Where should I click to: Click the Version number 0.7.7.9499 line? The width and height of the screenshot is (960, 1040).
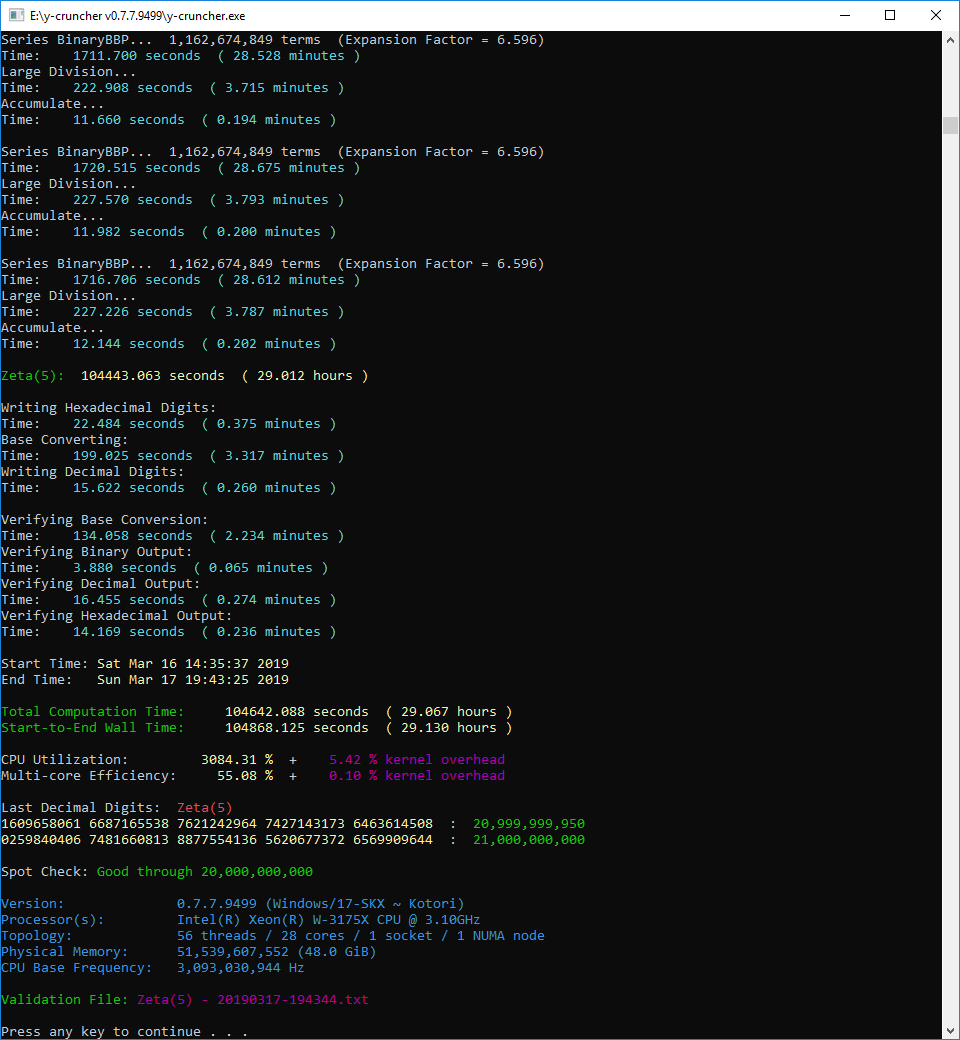(320, 904)
